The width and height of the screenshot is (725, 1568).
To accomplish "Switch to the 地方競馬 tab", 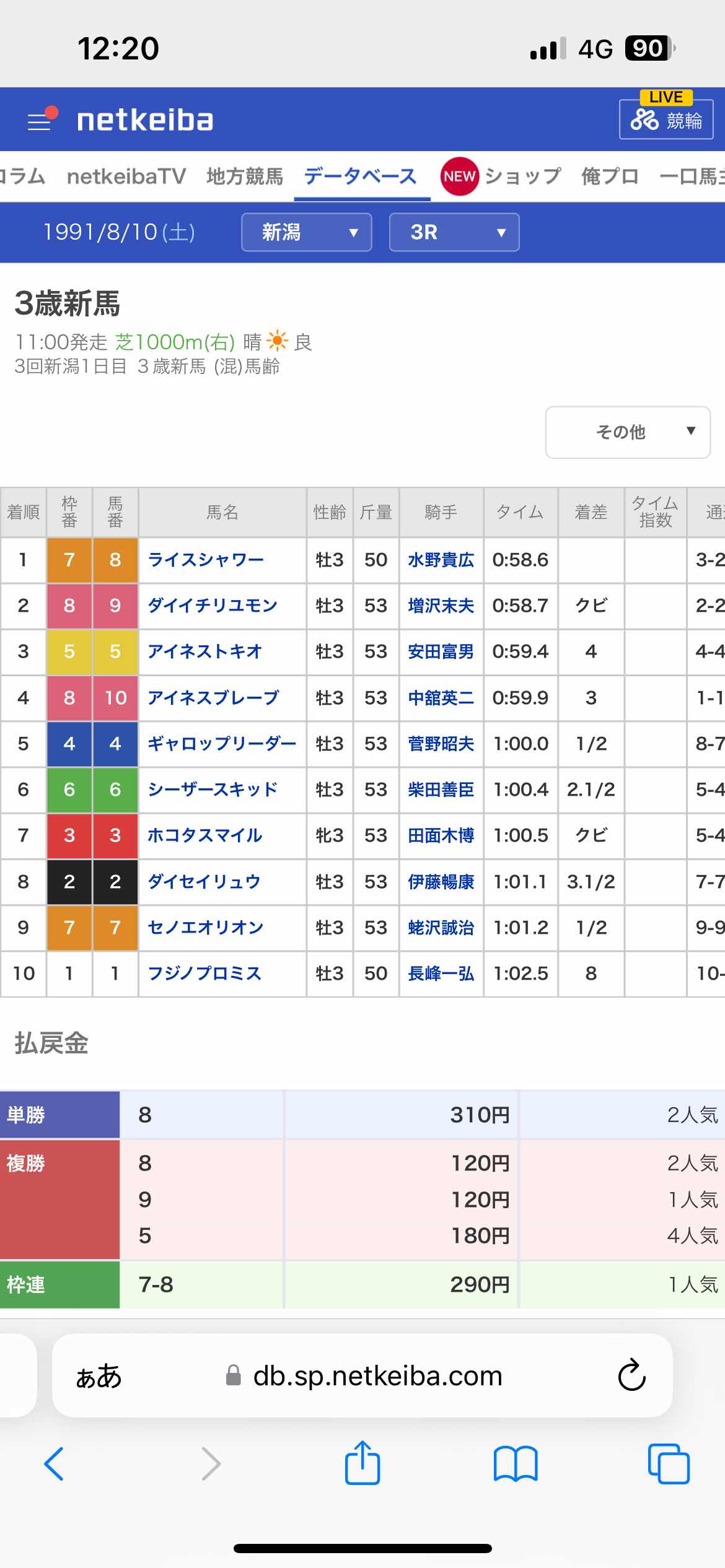I will [x=244, y=176].
